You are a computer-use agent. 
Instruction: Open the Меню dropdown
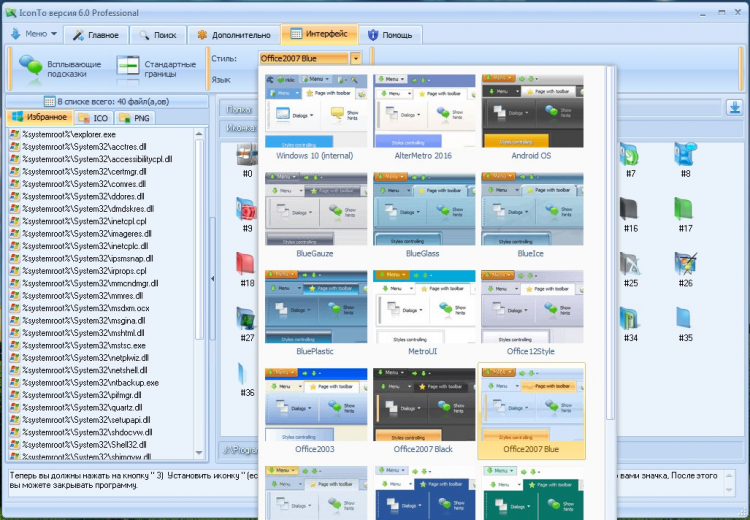34,34
